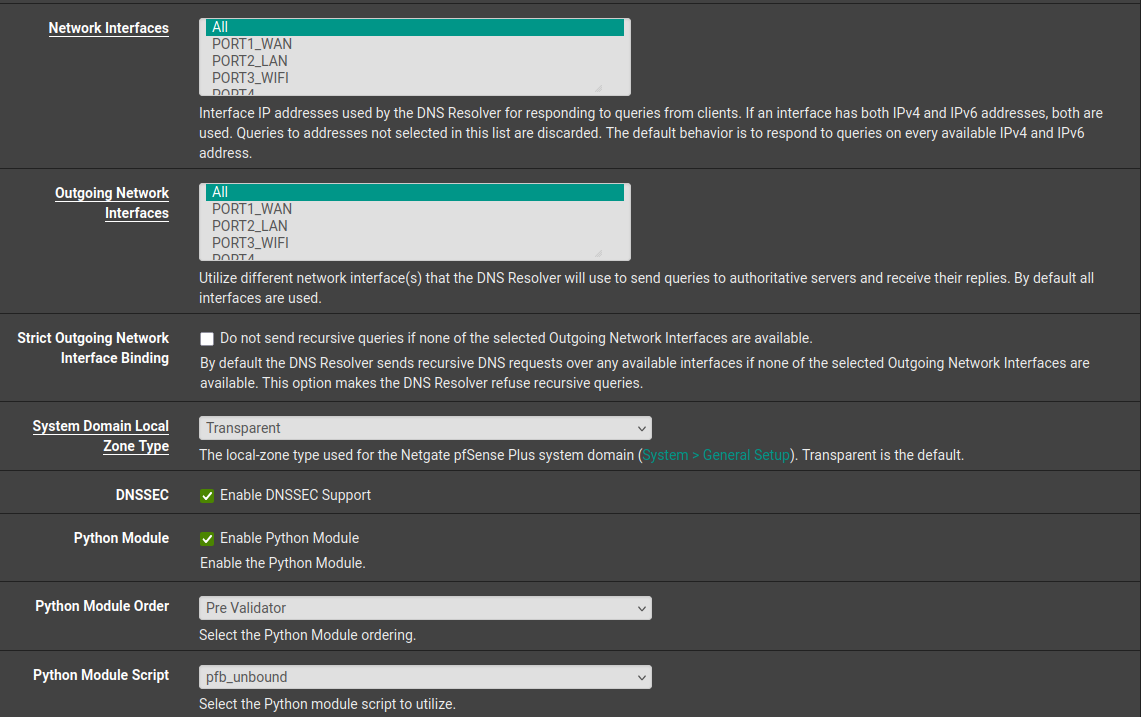Toggle Enable DNSSEC Support checkbox
Viewport: 1141px width, 717px height.
207,496
